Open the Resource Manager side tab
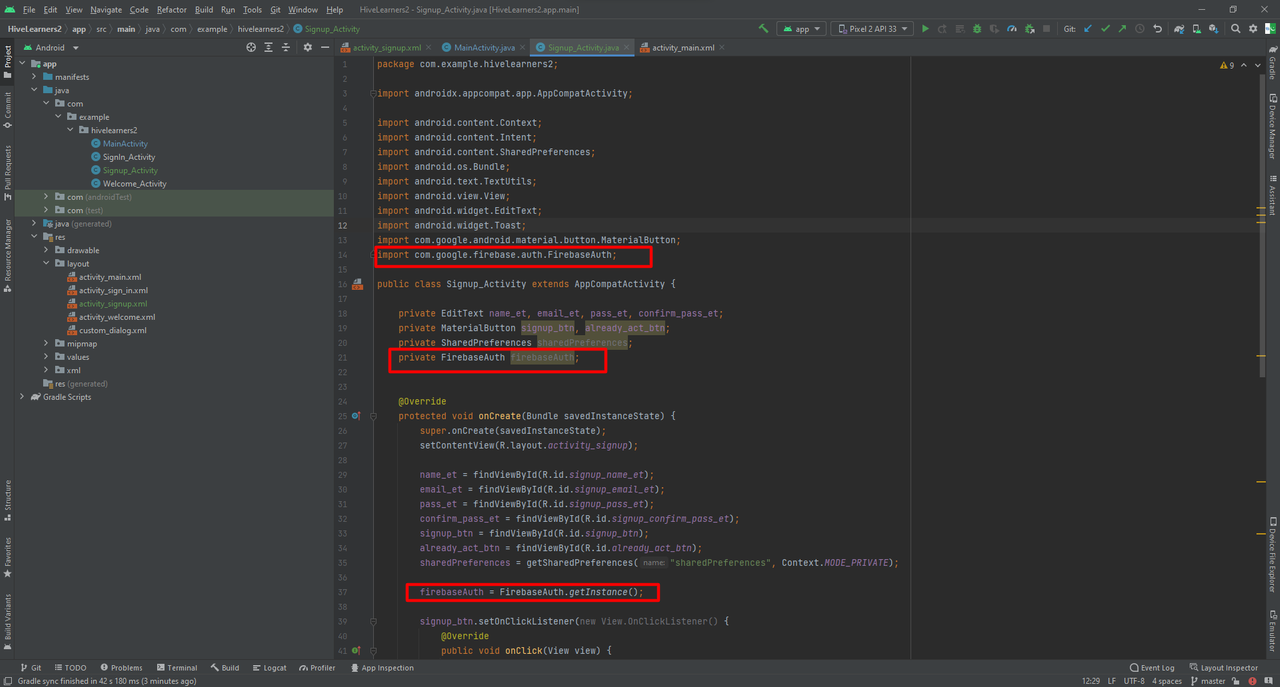The width and height of the screenshot is (1280, 687). pyautogui.click(x=8, y=255)
